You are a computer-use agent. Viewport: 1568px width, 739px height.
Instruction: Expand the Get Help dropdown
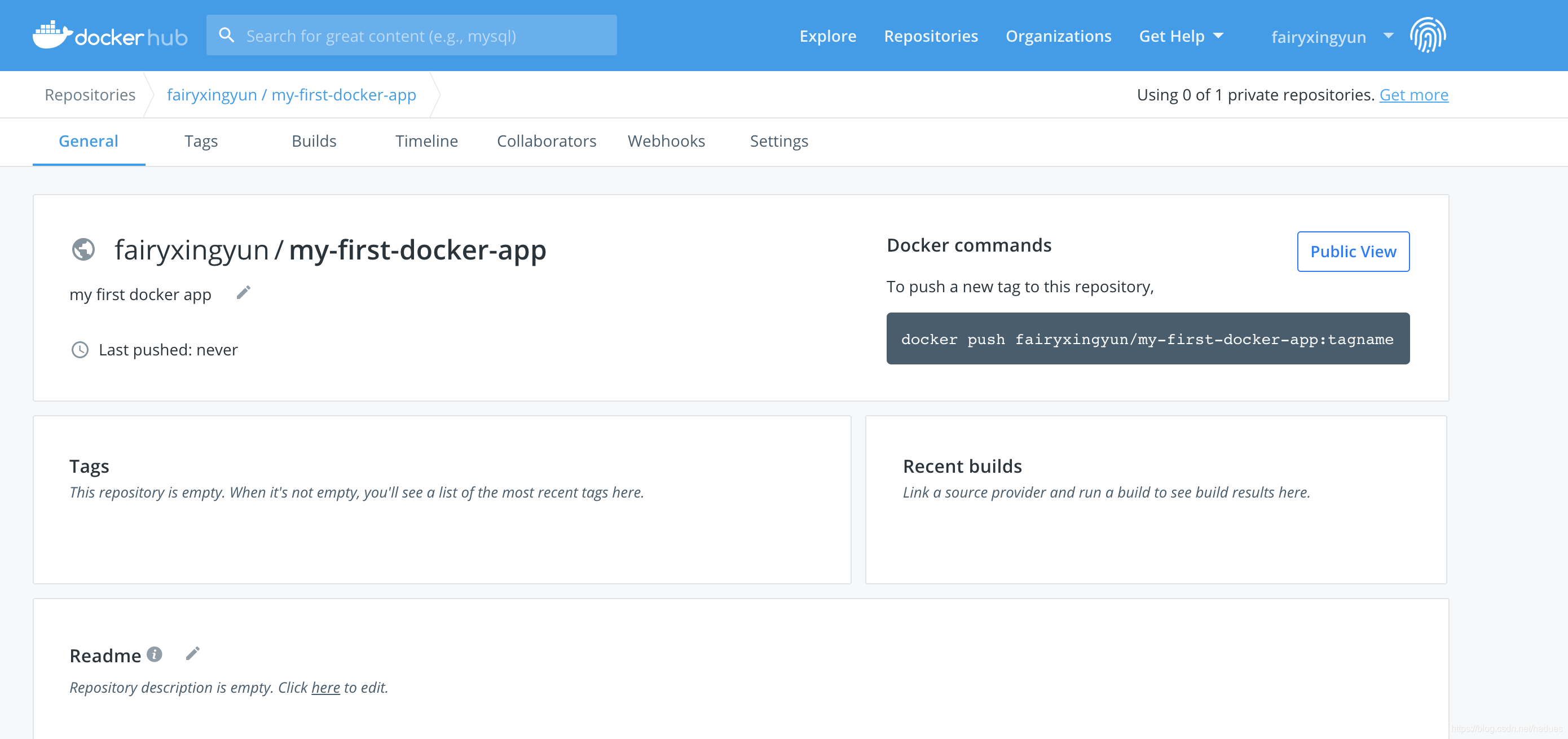click(x=1181, y=36)
